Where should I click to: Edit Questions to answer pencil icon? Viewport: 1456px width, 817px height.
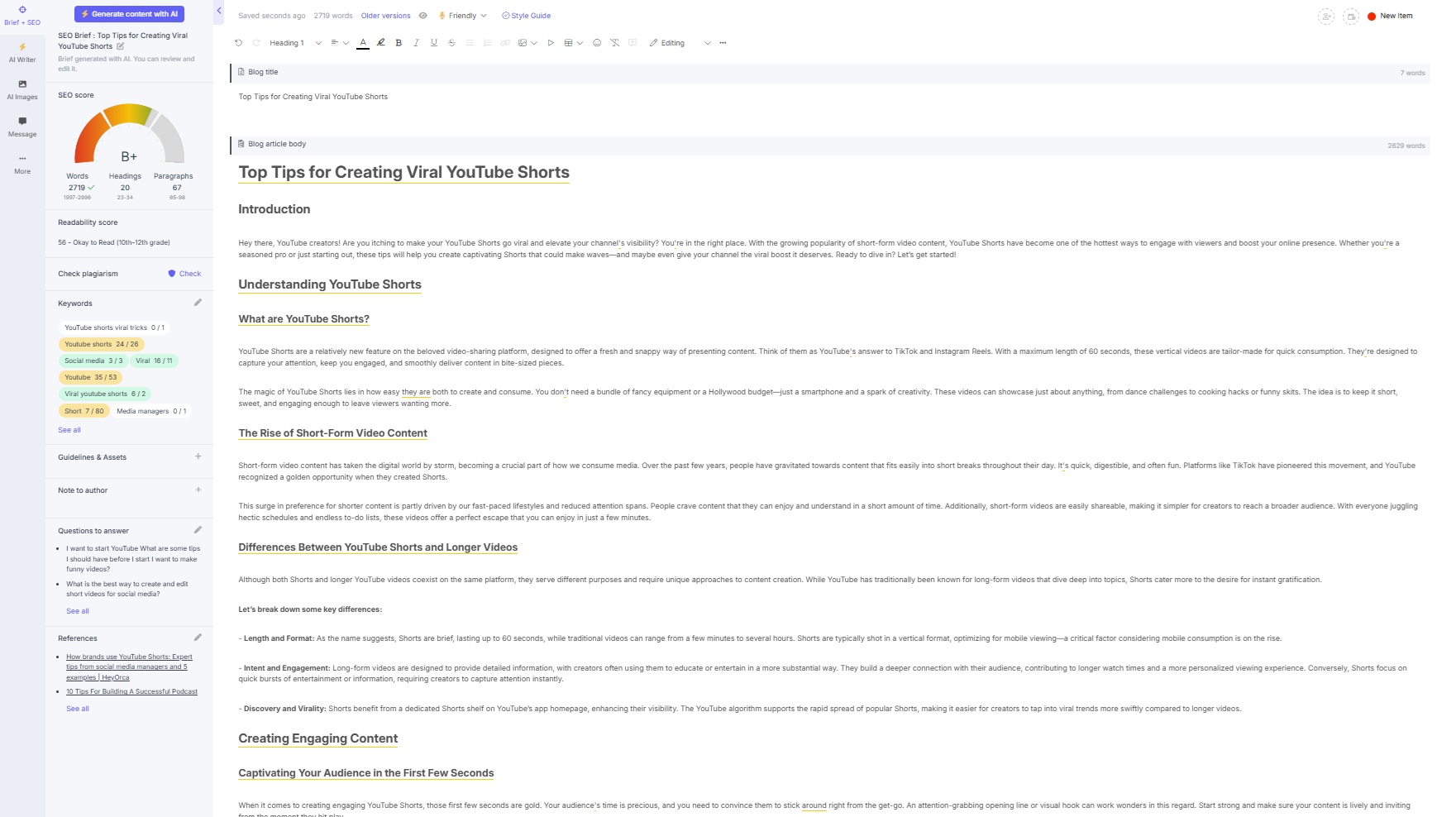pos(198,530)
